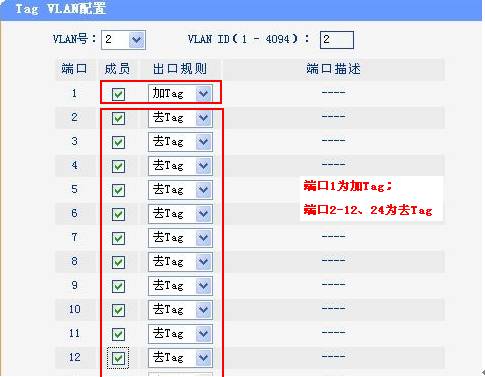Toggle the member checkbox for port 6
This screenshot has height=377, width=485.
tap(118, 214)
